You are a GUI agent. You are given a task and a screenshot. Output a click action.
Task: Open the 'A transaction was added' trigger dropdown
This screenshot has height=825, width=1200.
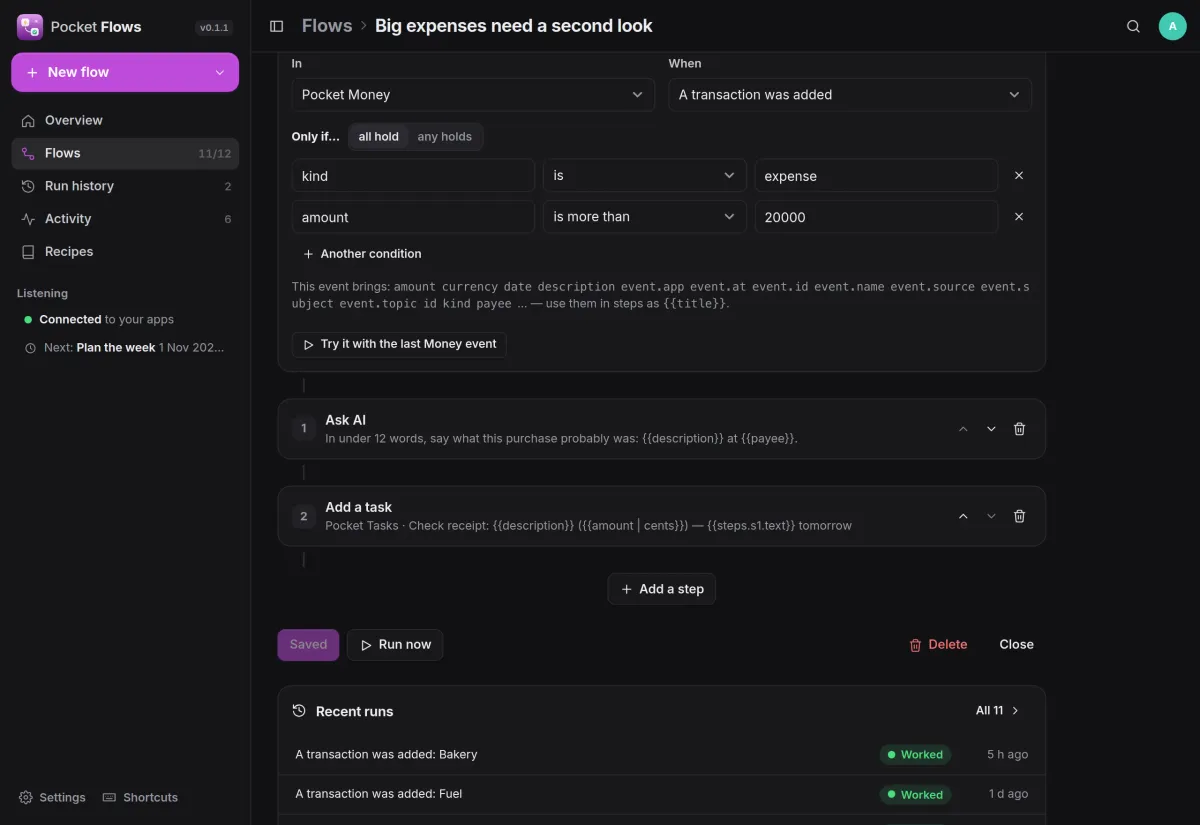tap(850, 94)
